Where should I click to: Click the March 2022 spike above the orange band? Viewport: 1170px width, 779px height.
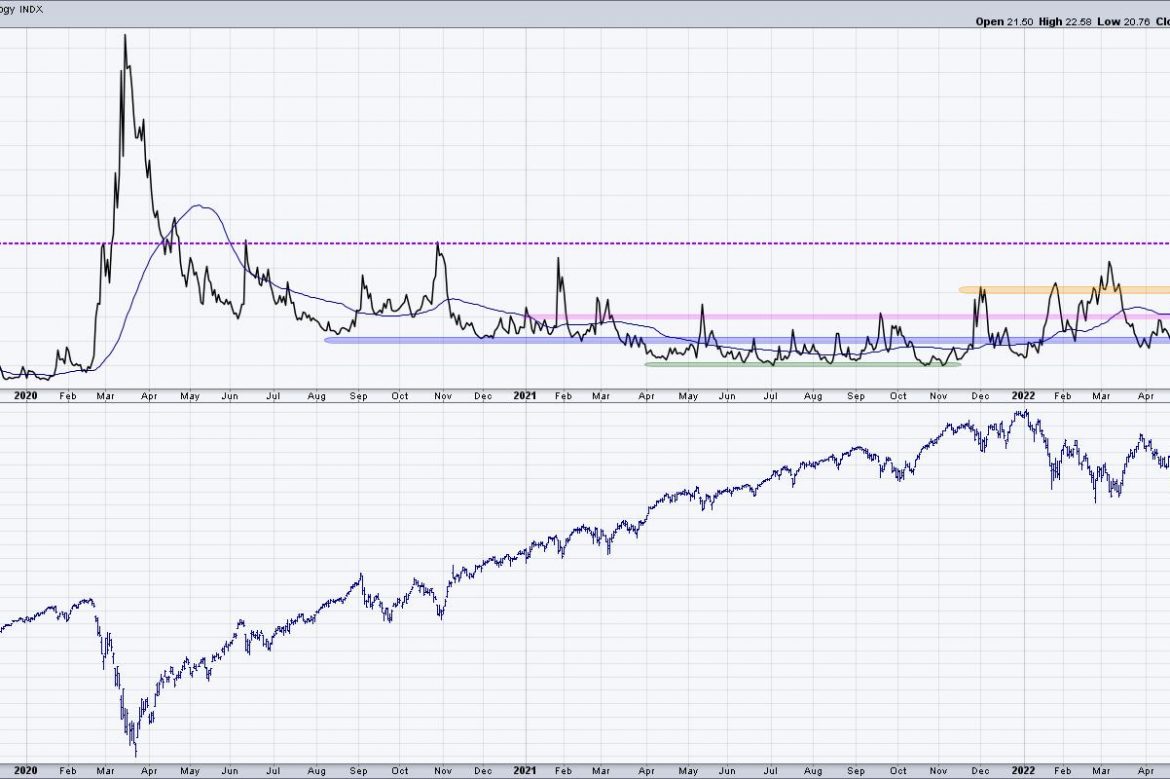1109,263
